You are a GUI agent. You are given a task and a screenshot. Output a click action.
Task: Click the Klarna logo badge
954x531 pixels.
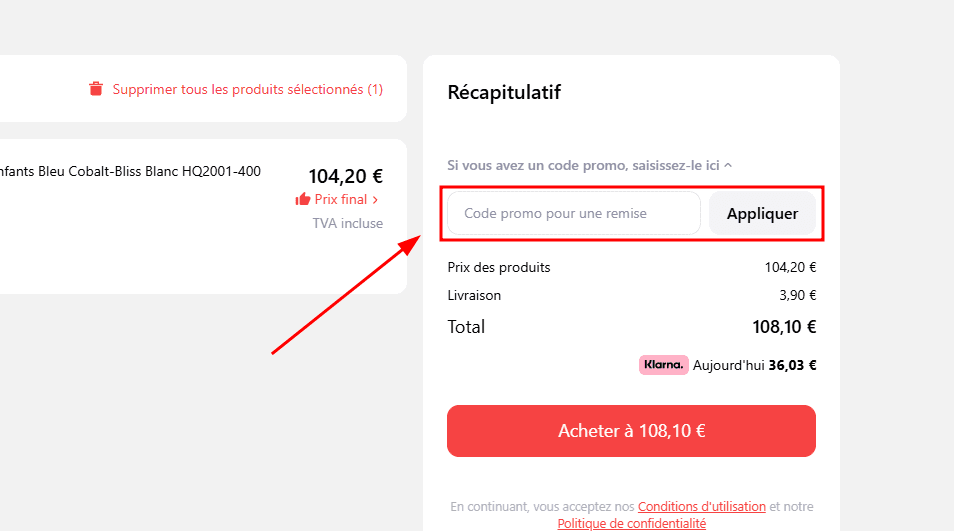(664, 365)
